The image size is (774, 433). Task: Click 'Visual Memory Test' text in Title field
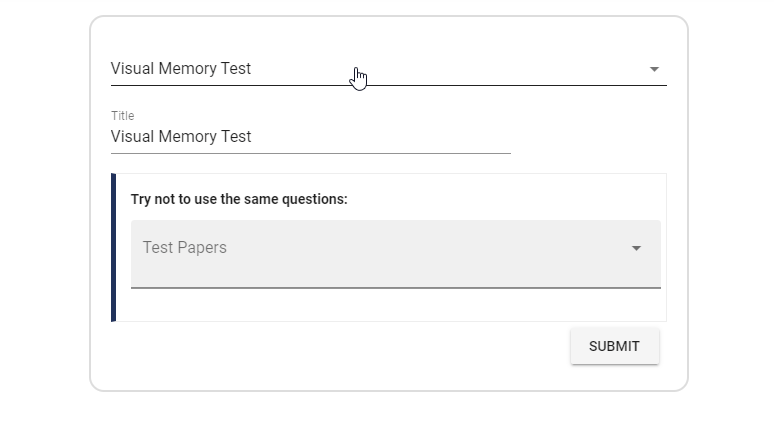pyautogui.click(x=181, y=137)
